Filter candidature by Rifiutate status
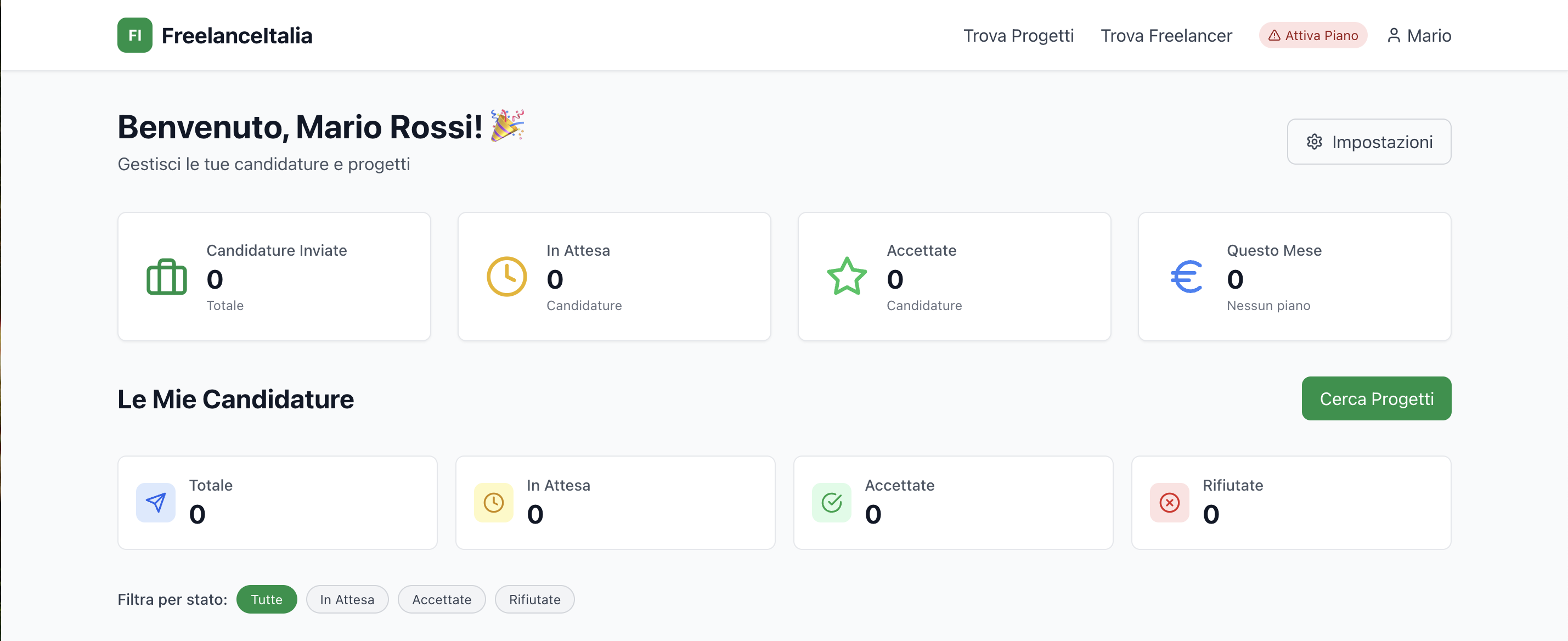 (x=534, y=599)
